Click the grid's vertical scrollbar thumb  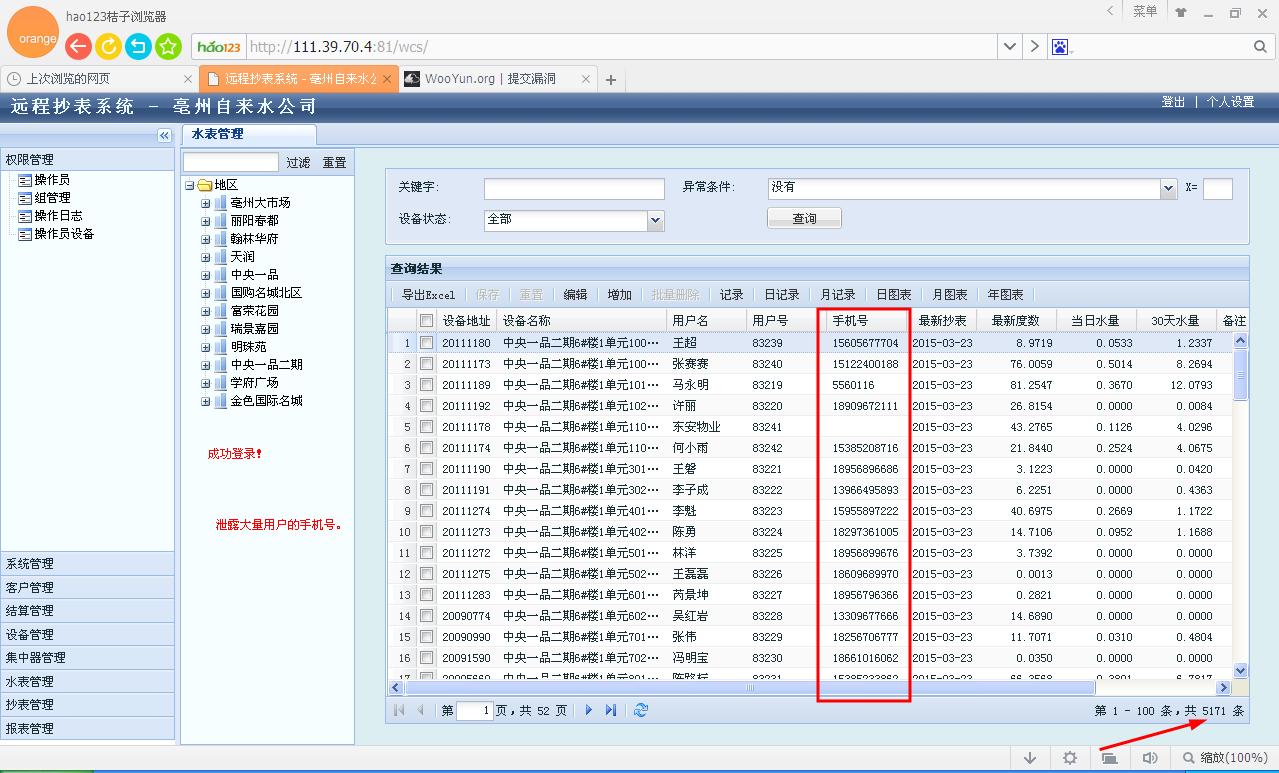pos(1241,374)
